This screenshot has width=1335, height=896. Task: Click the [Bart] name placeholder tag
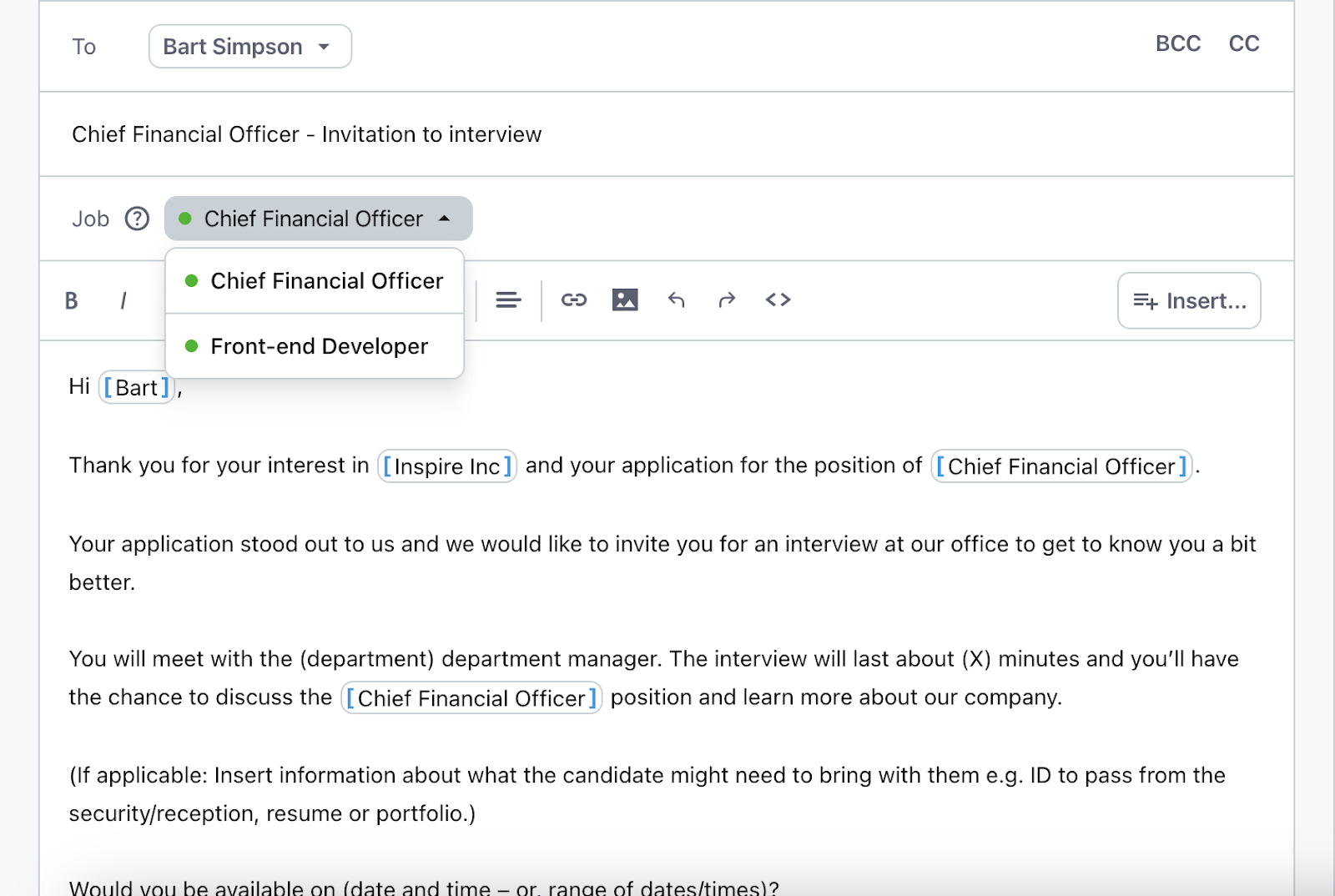(x=137, y=388)
